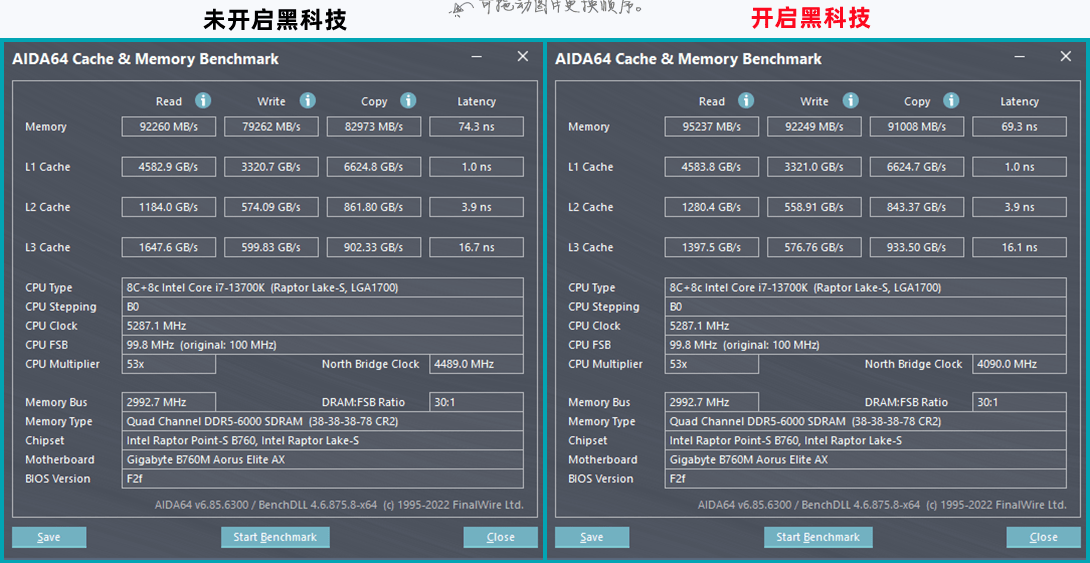This screenshot has height=563, width=1090.
Task: Select L3 Cache Latency 16.1 ns
Action: (1019, 247)
